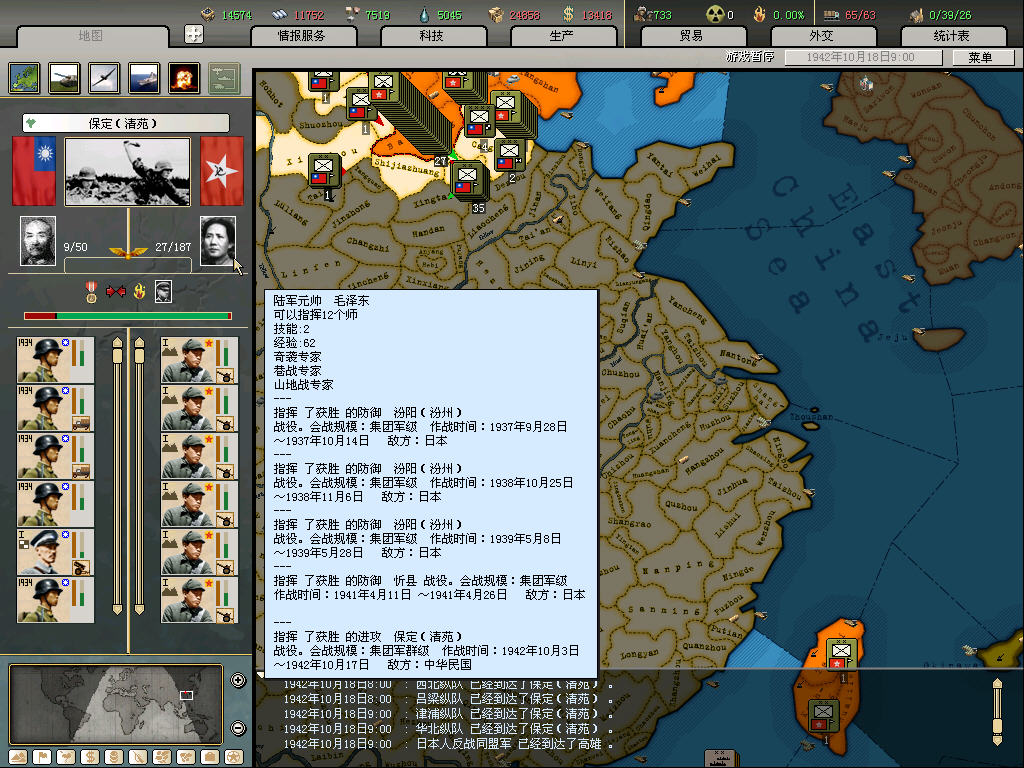
Task: Switch to supply (coin stack) map mode
Action: point(114,757)
